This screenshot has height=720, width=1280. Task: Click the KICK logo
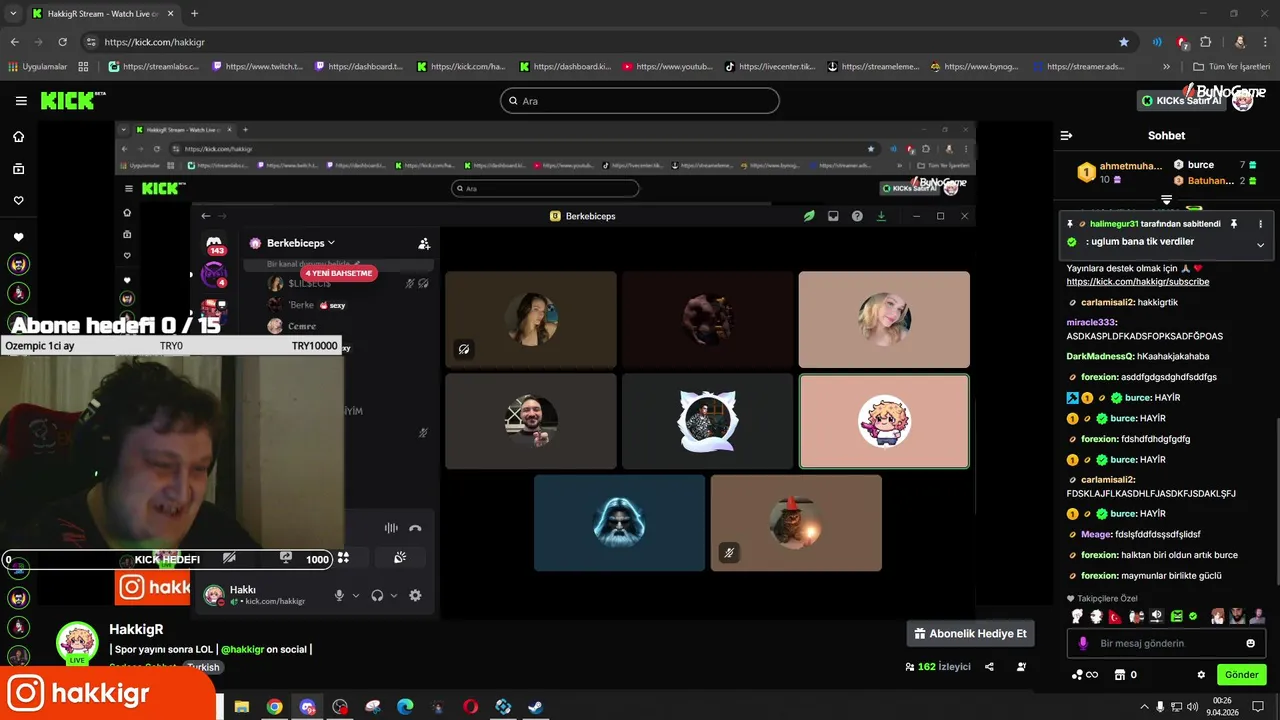(x=72, y=100)
